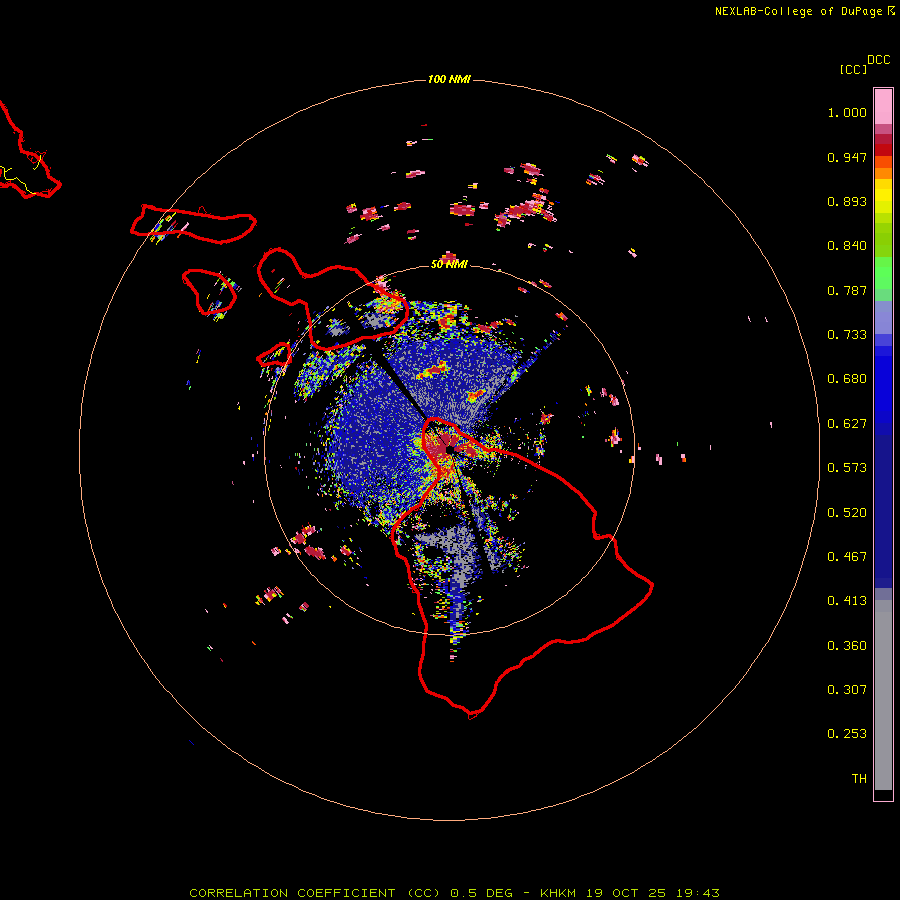Pick the light pink top color bar segment
Screen dimensions: 900x900
(x=883, y=107)
